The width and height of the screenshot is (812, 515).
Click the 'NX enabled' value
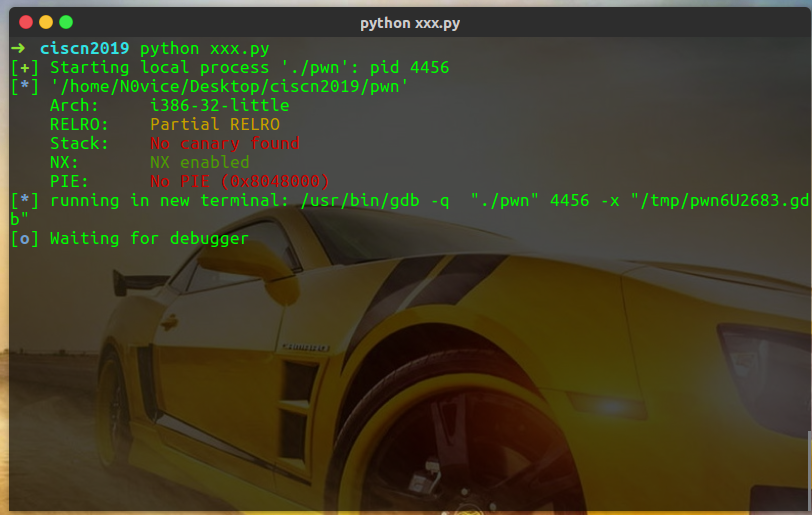pos(199,162)
